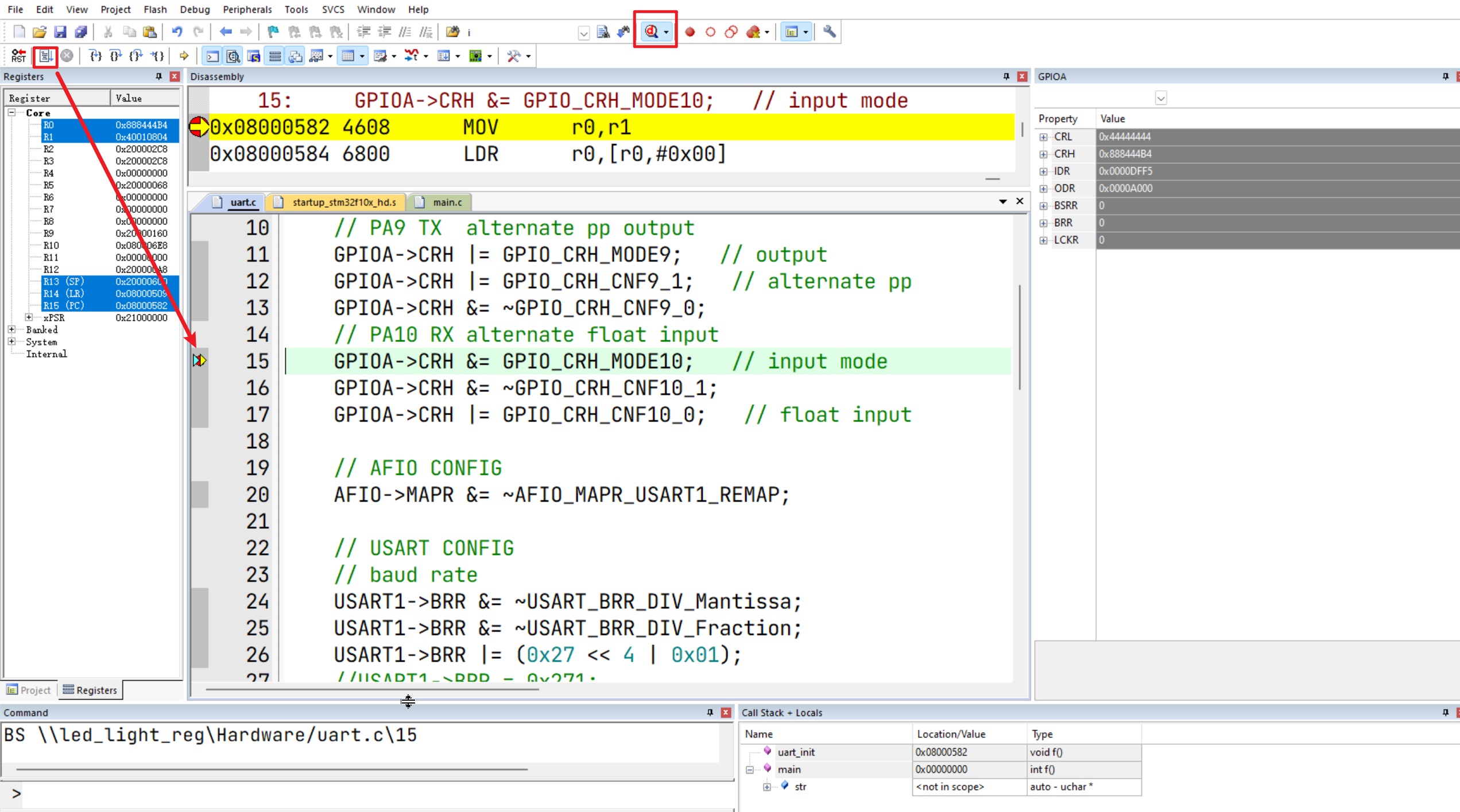
Task: Switch to the main.c editor tab
Action: point(440,202)
